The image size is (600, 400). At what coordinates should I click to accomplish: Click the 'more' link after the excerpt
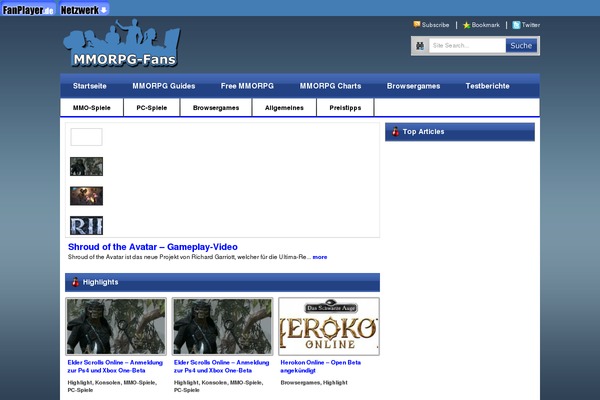320,257
